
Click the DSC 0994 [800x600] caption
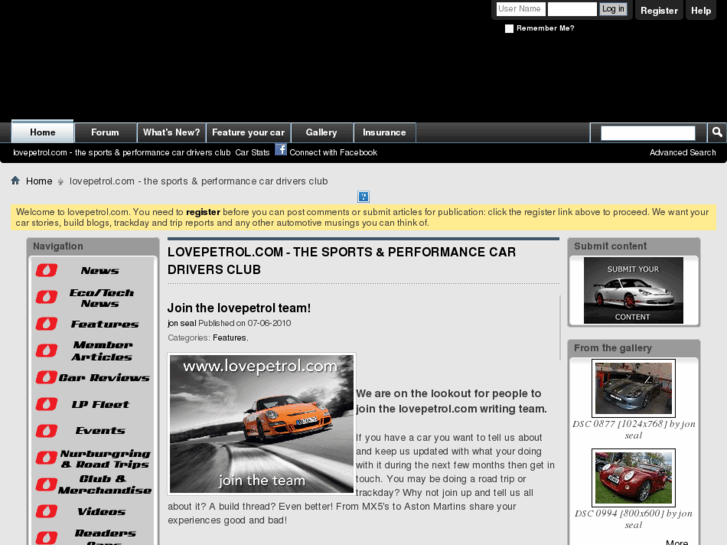(633, 519)
